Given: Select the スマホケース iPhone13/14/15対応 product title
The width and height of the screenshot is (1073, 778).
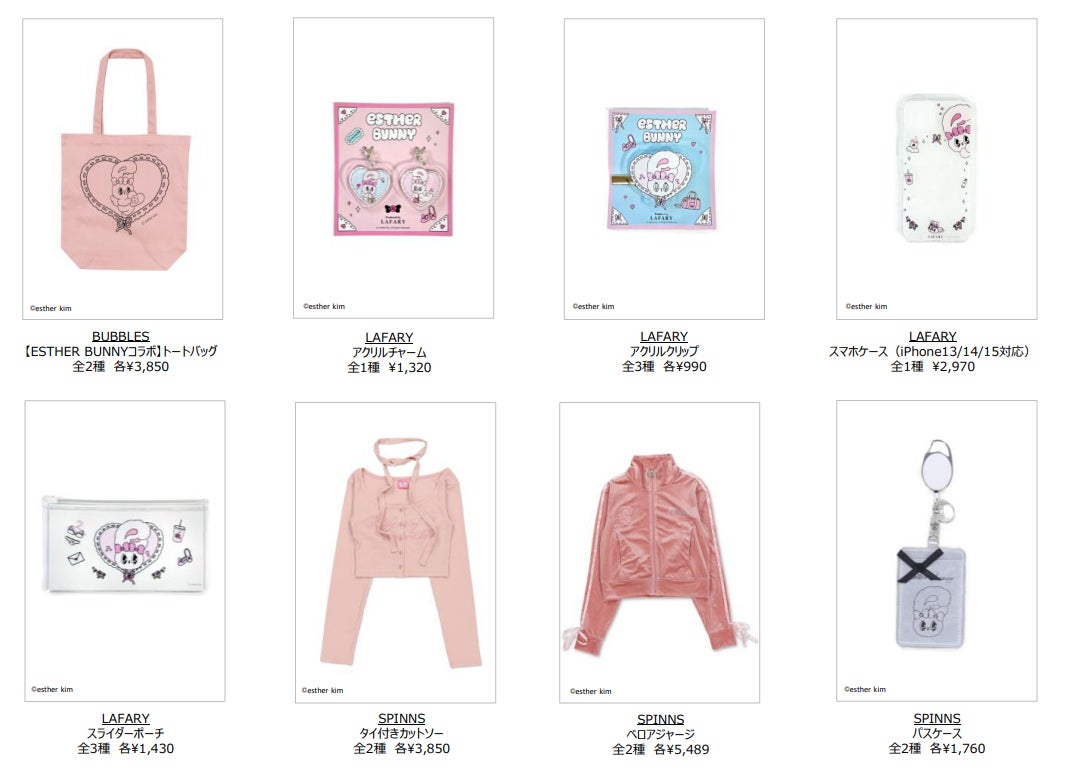Looking at the screenshot, I should [929, 351].
